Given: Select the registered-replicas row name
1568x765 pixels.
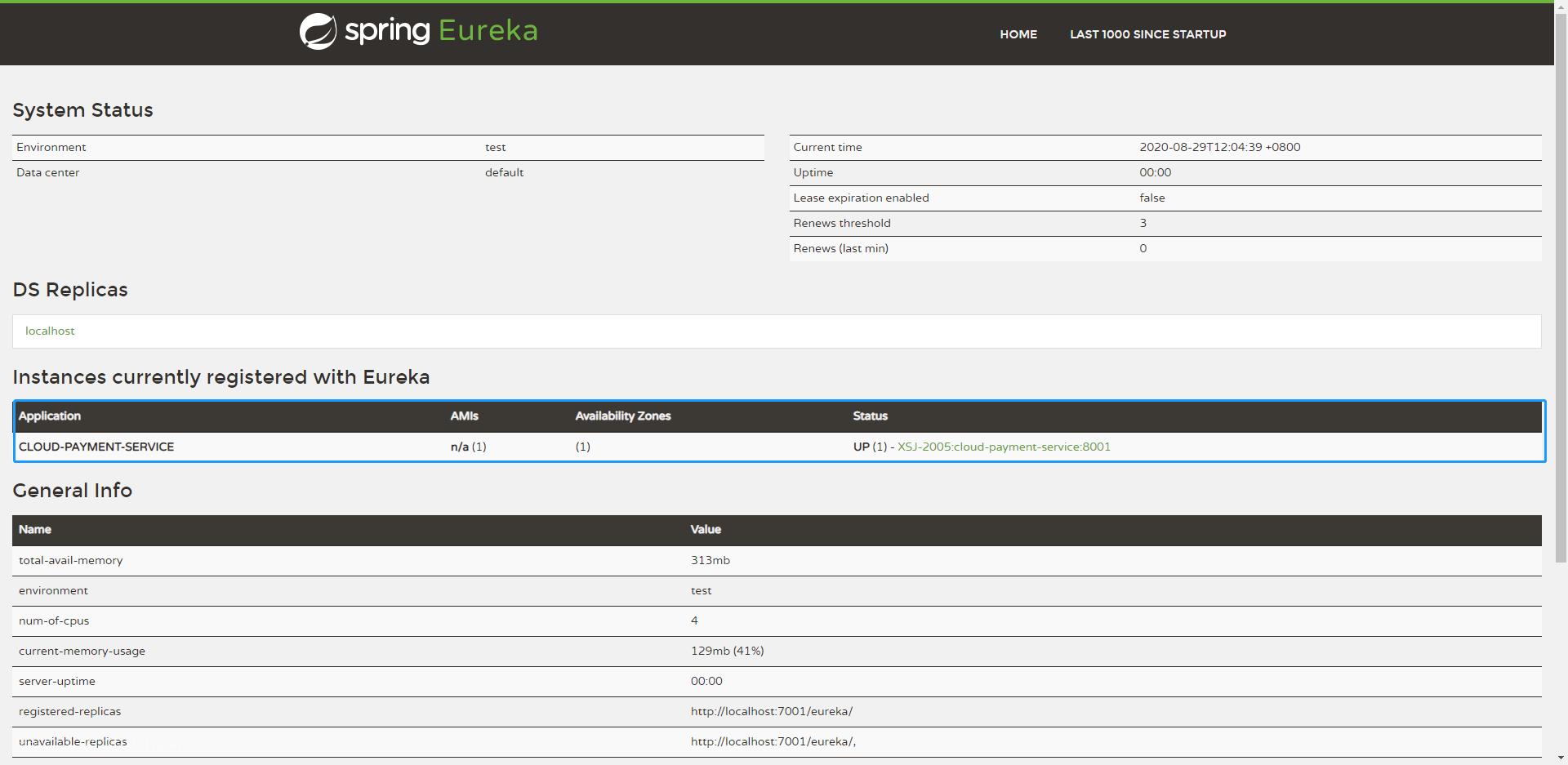Looking at the screenshot, I should click(x=69, y=711).
